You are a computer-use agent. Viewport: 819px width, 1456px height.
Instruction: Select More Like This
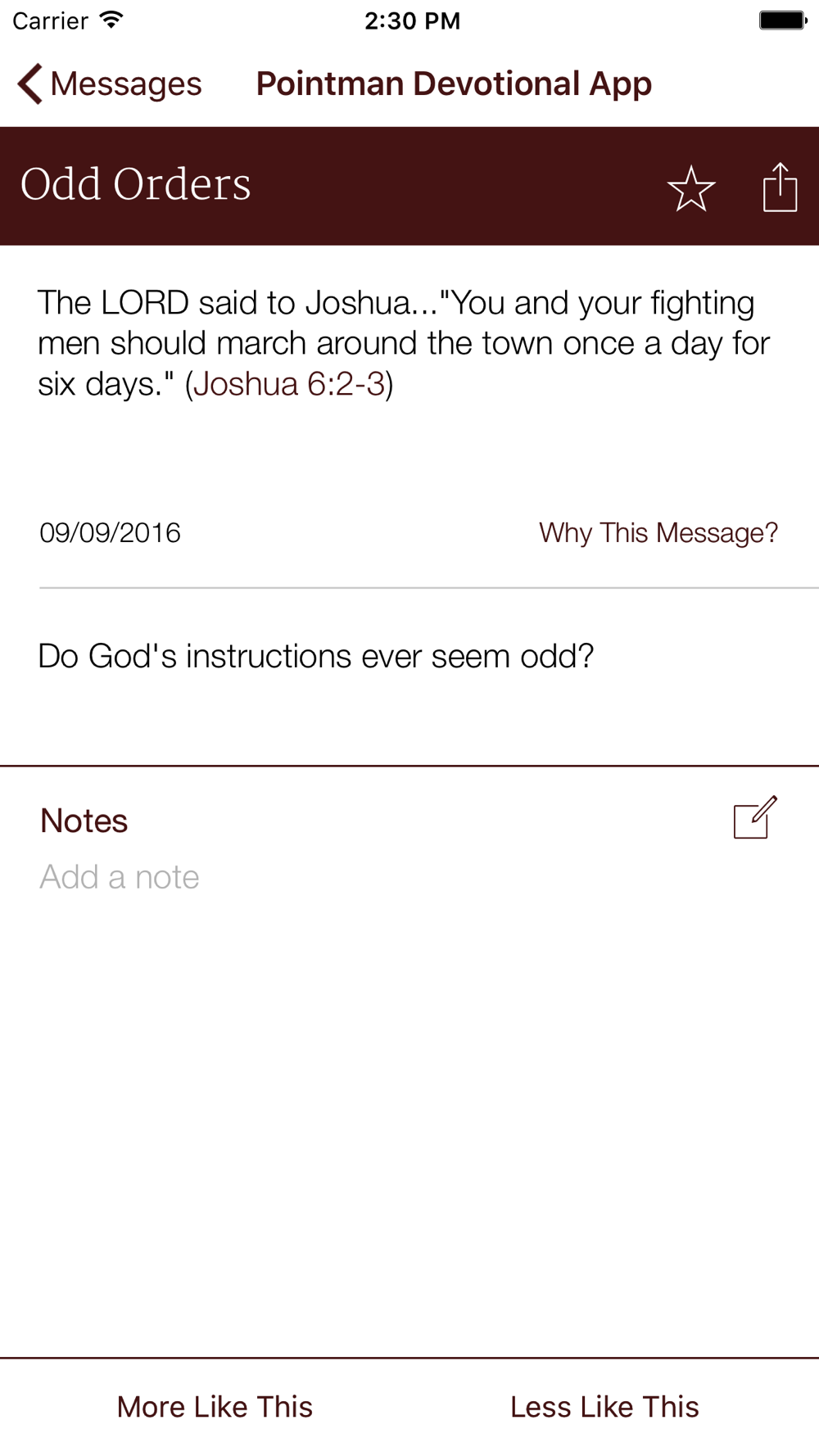pos(215,1407)
